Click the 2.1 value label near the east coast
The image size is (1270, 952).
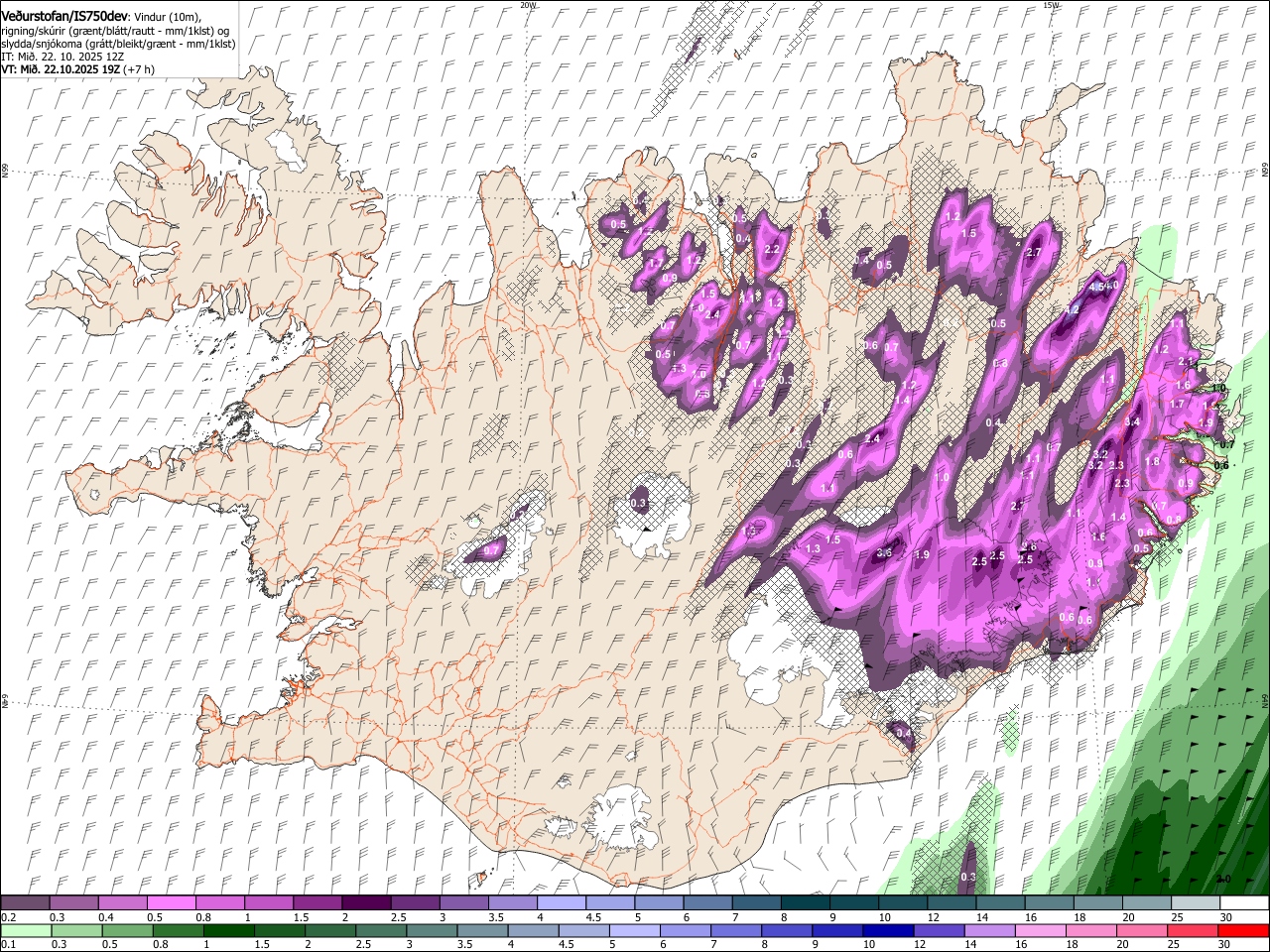point(1185,361)
